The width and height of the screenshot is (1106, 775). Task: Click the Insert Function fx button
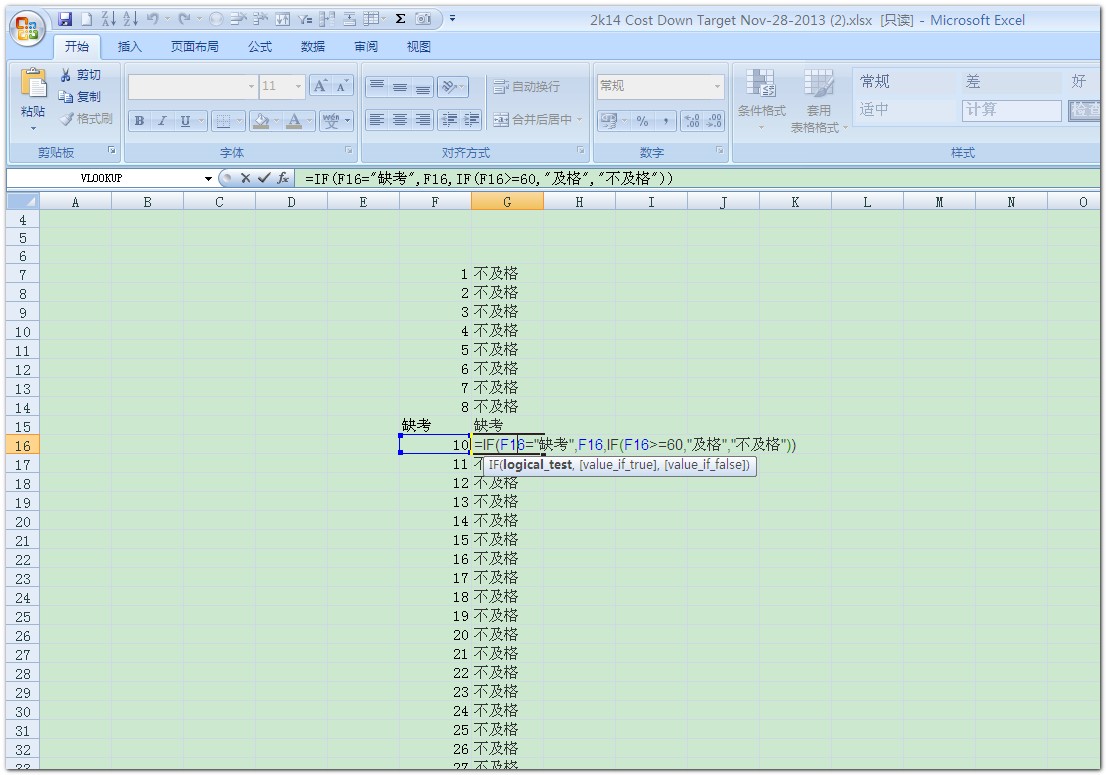coord(283,178)
